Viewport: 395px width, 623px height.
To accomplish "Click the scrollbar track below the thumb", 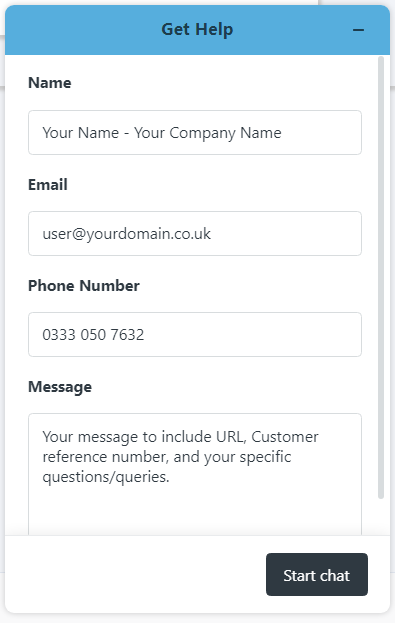I will pos(381,517).
